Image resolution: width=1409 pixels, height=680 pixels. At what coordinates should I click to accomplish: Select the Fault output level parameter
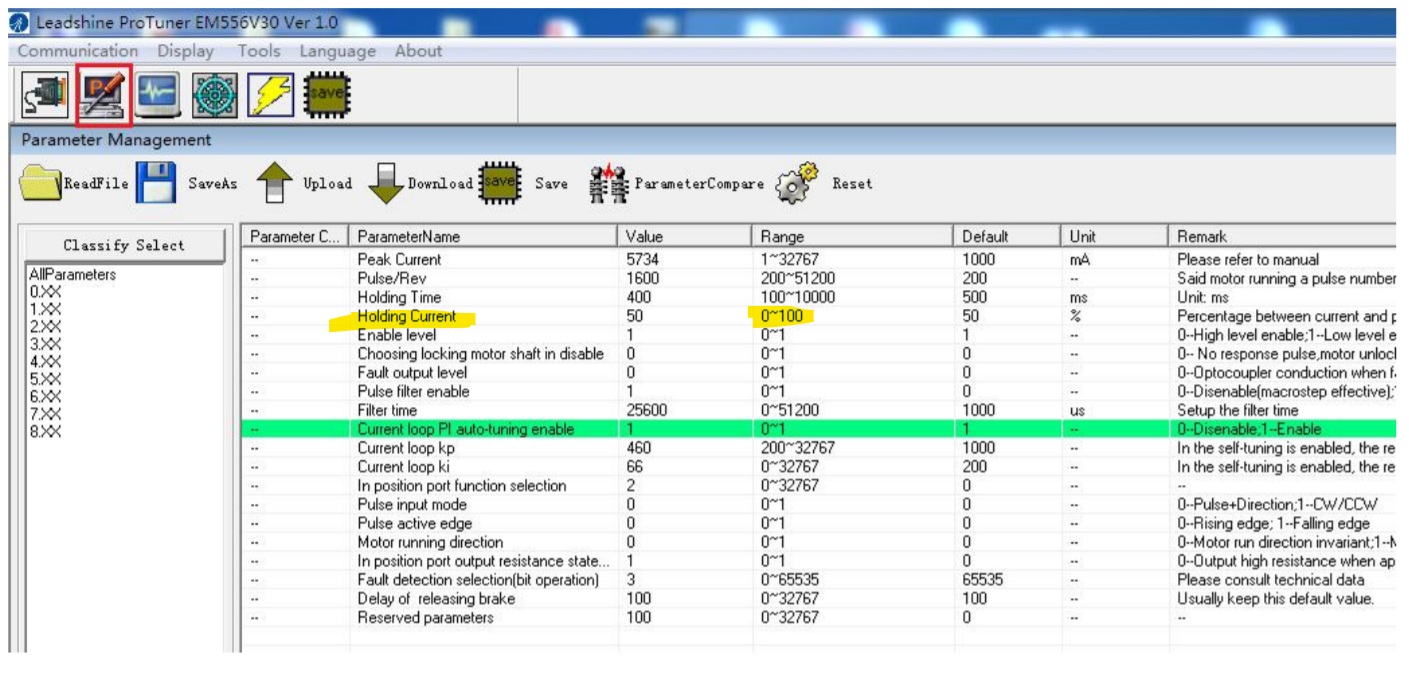point(413,373)
